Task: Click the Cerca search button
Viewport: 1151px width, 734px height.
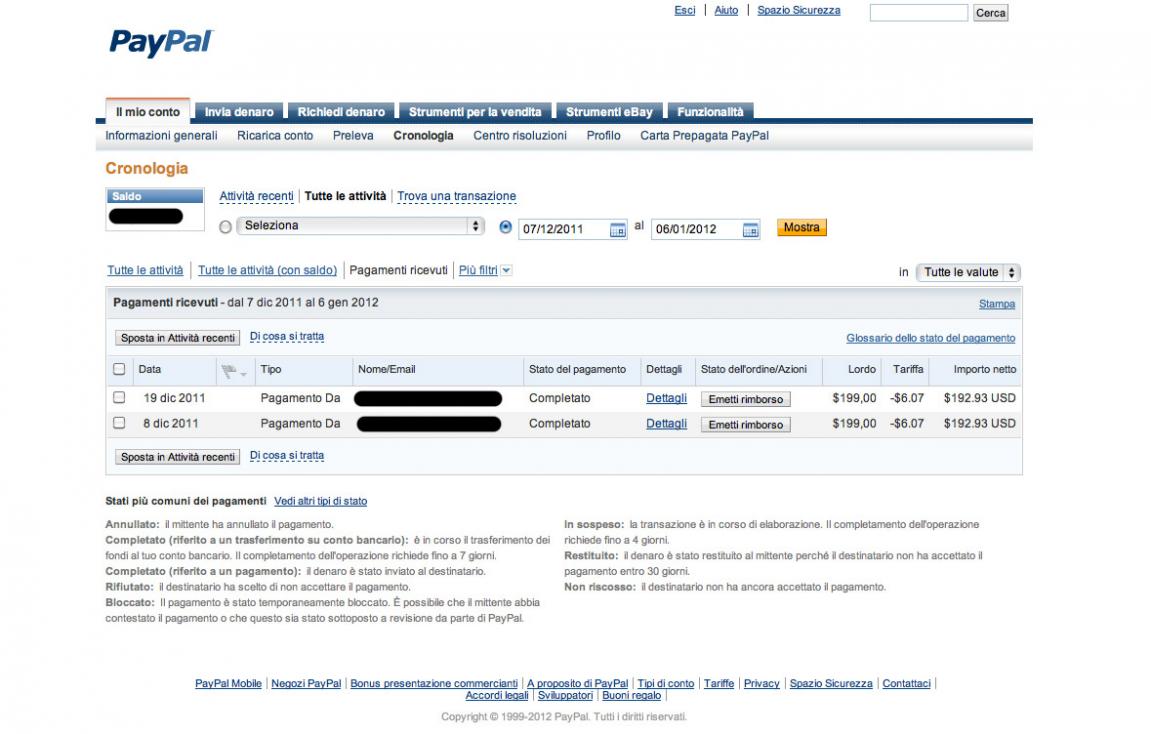Action: (x=990, y=12)
